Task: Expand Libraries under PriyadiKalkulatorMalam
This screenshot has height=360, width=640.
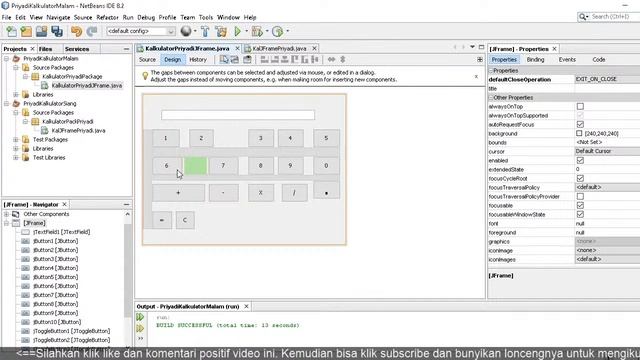Action: (16, 95)
